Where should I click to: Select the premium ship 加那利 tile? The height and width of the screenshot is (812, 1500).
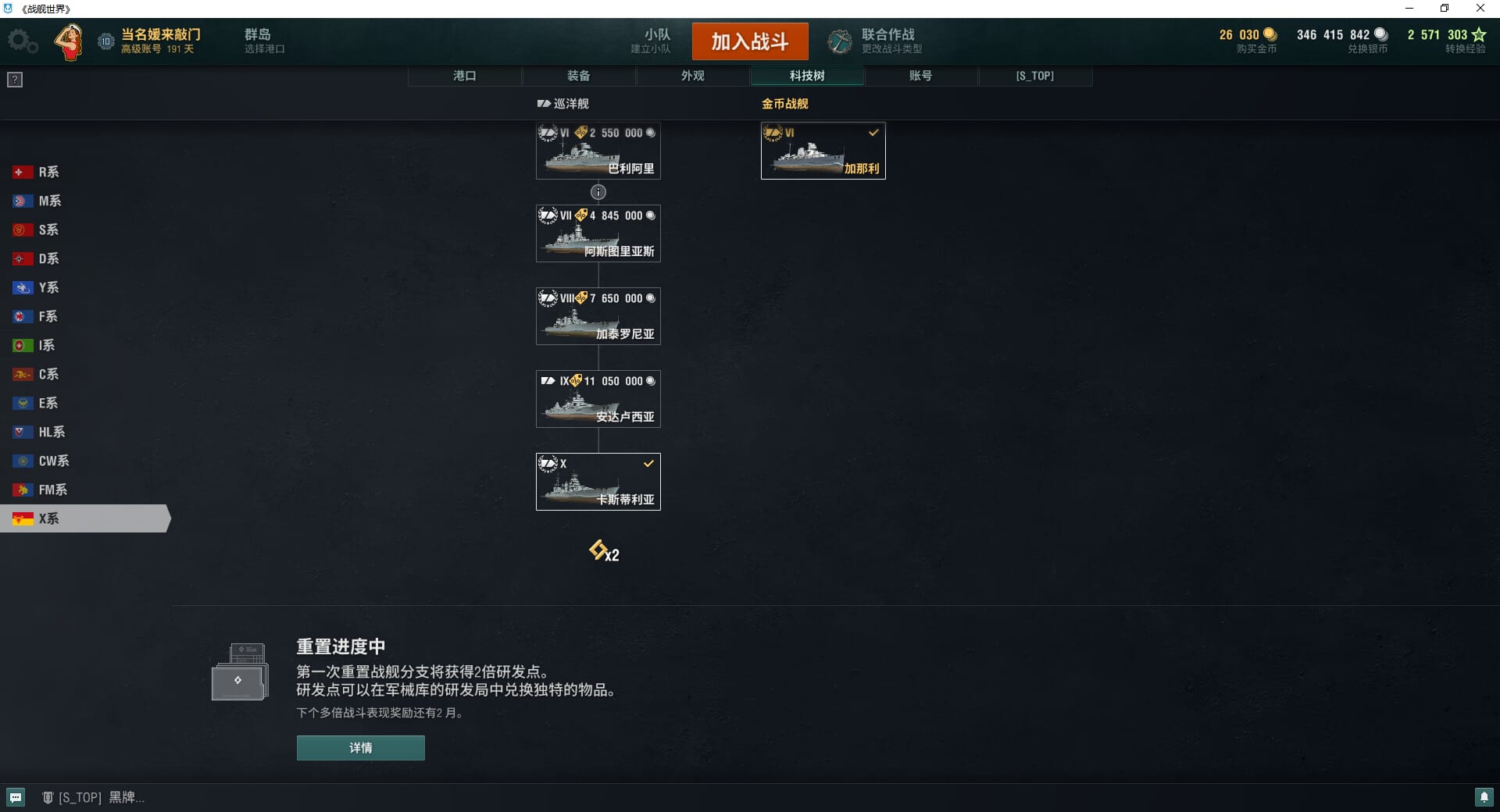click(823, 151)
